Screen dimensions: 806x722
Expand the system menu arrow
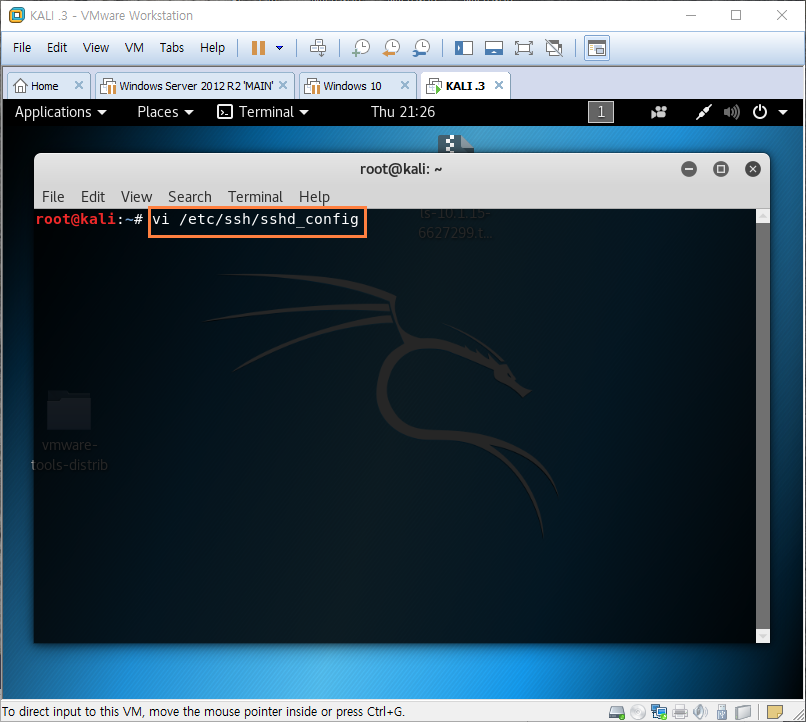783,112
